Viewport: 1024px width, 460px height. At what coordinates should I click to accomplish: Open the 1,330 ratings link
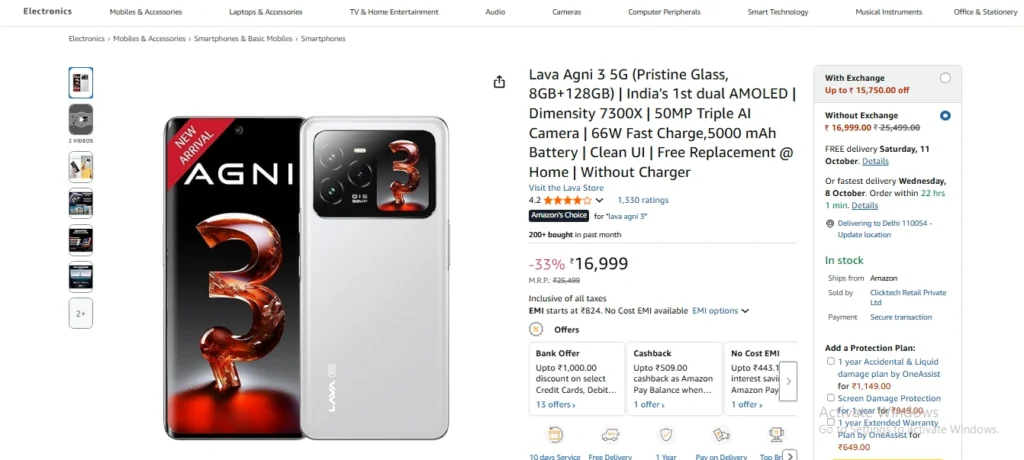pos(642,200)
